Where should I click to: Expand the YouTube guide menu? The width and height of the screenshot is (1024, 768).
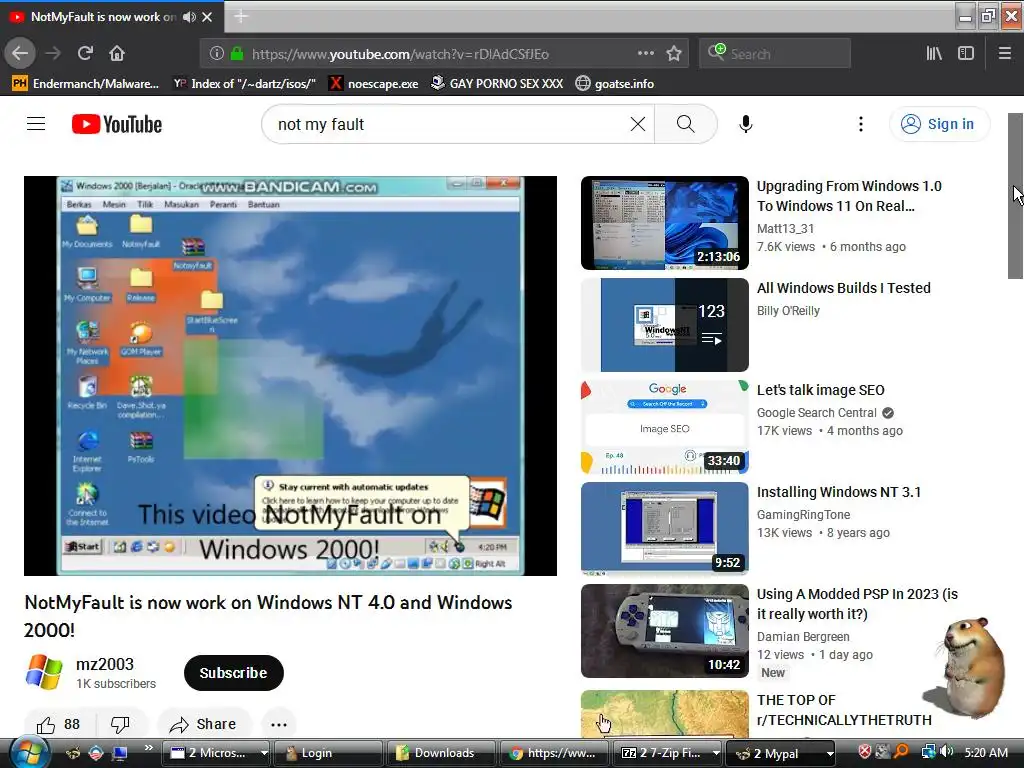[x=36, y=124]
